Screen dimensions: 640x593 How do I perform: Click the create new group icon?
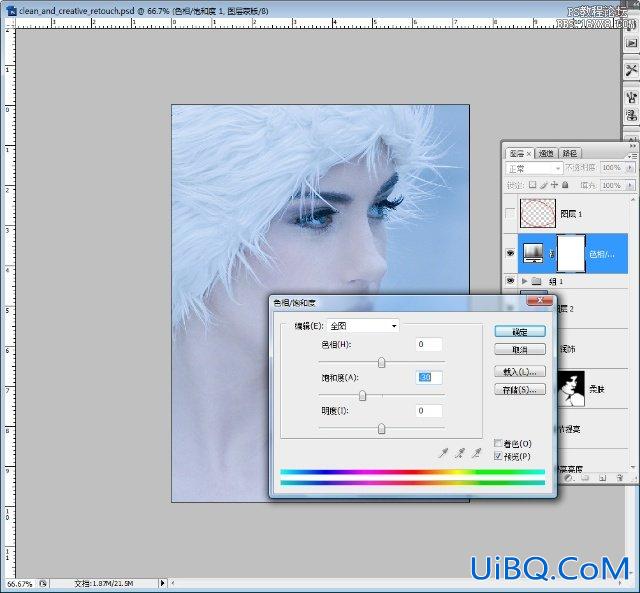click(x=586, y=478)
